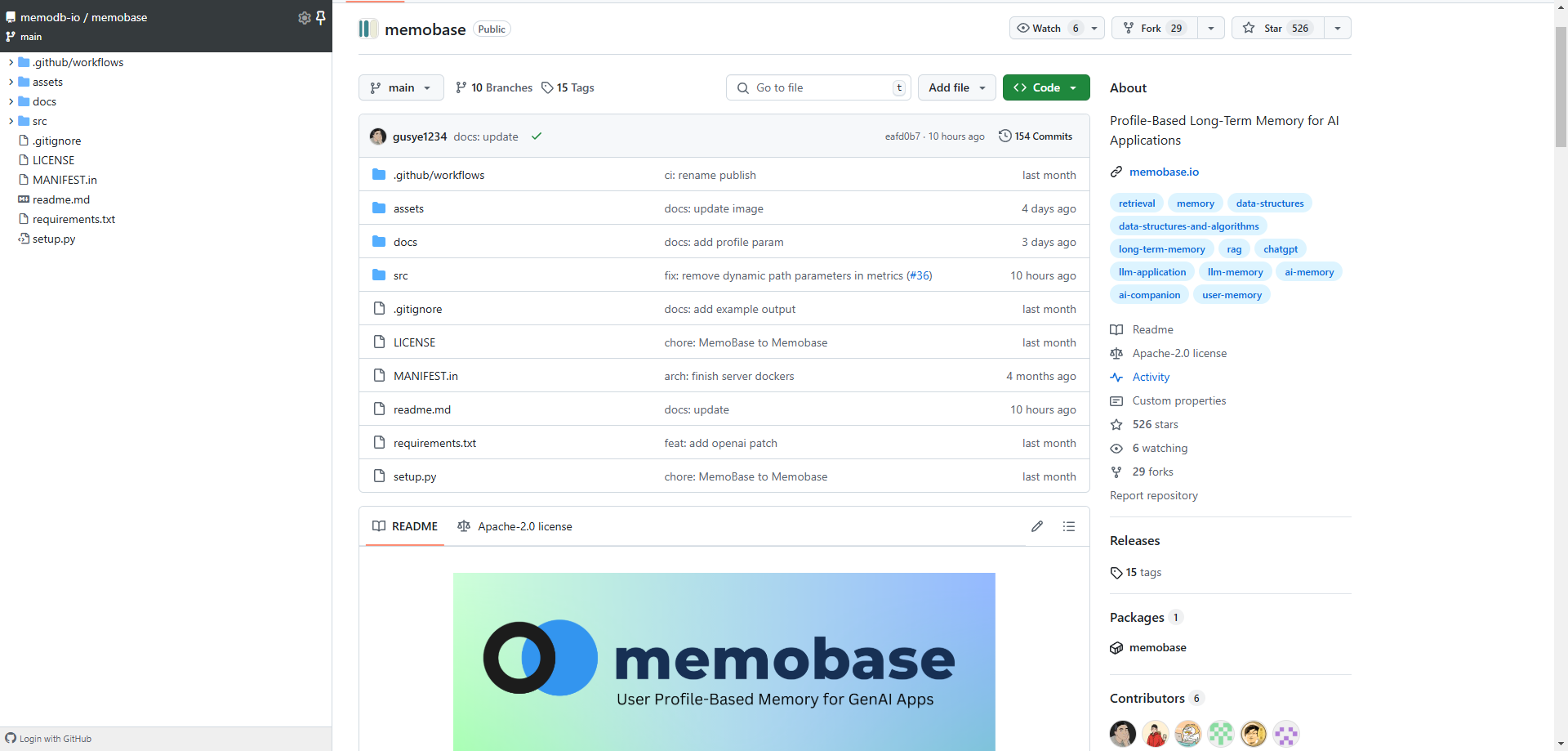Open the green Code dropdown

pyautogui.click(x=1045, y=87)
